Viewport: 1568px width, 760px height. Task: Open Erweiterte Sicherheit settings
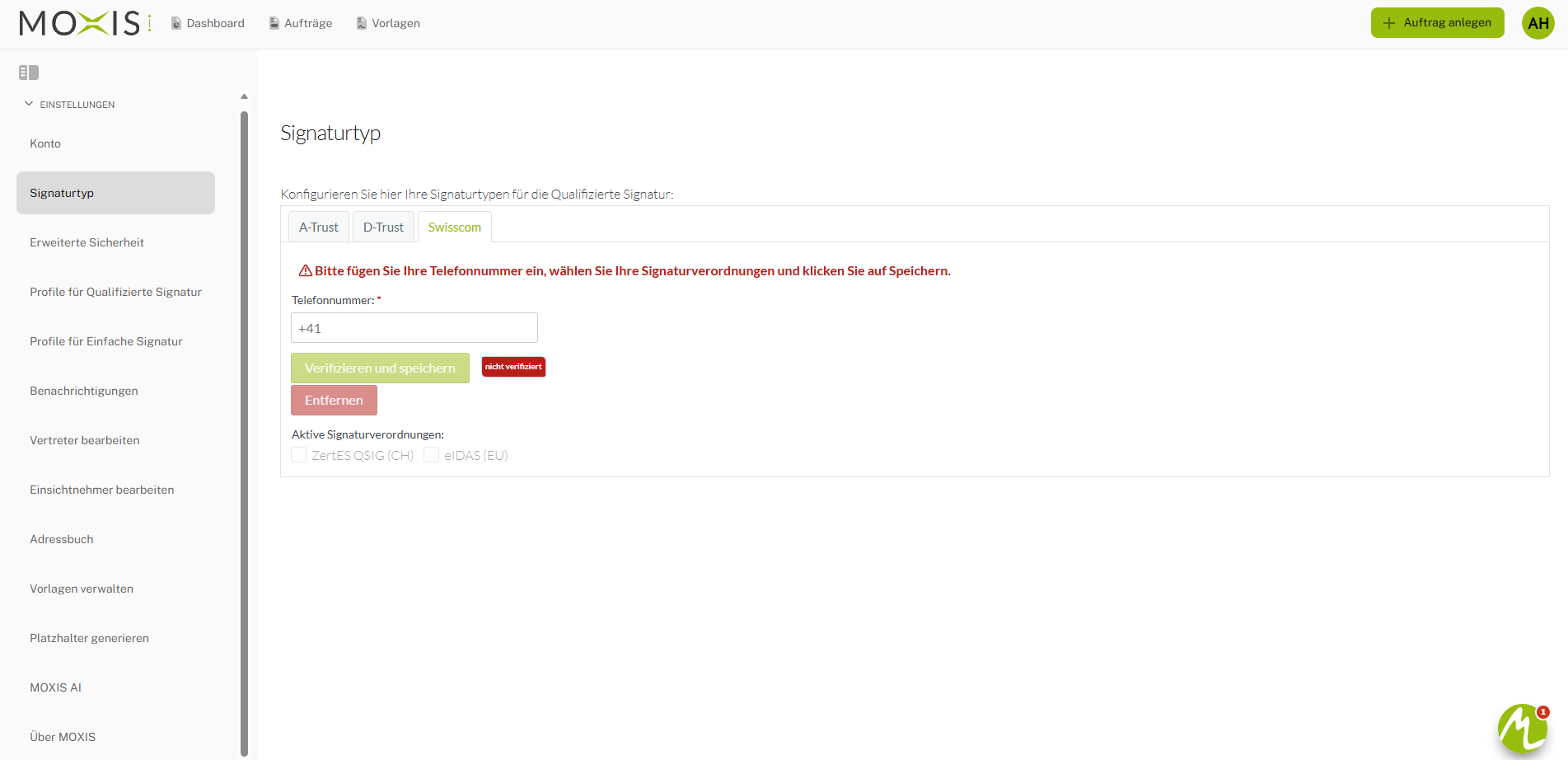click(115, 242)
